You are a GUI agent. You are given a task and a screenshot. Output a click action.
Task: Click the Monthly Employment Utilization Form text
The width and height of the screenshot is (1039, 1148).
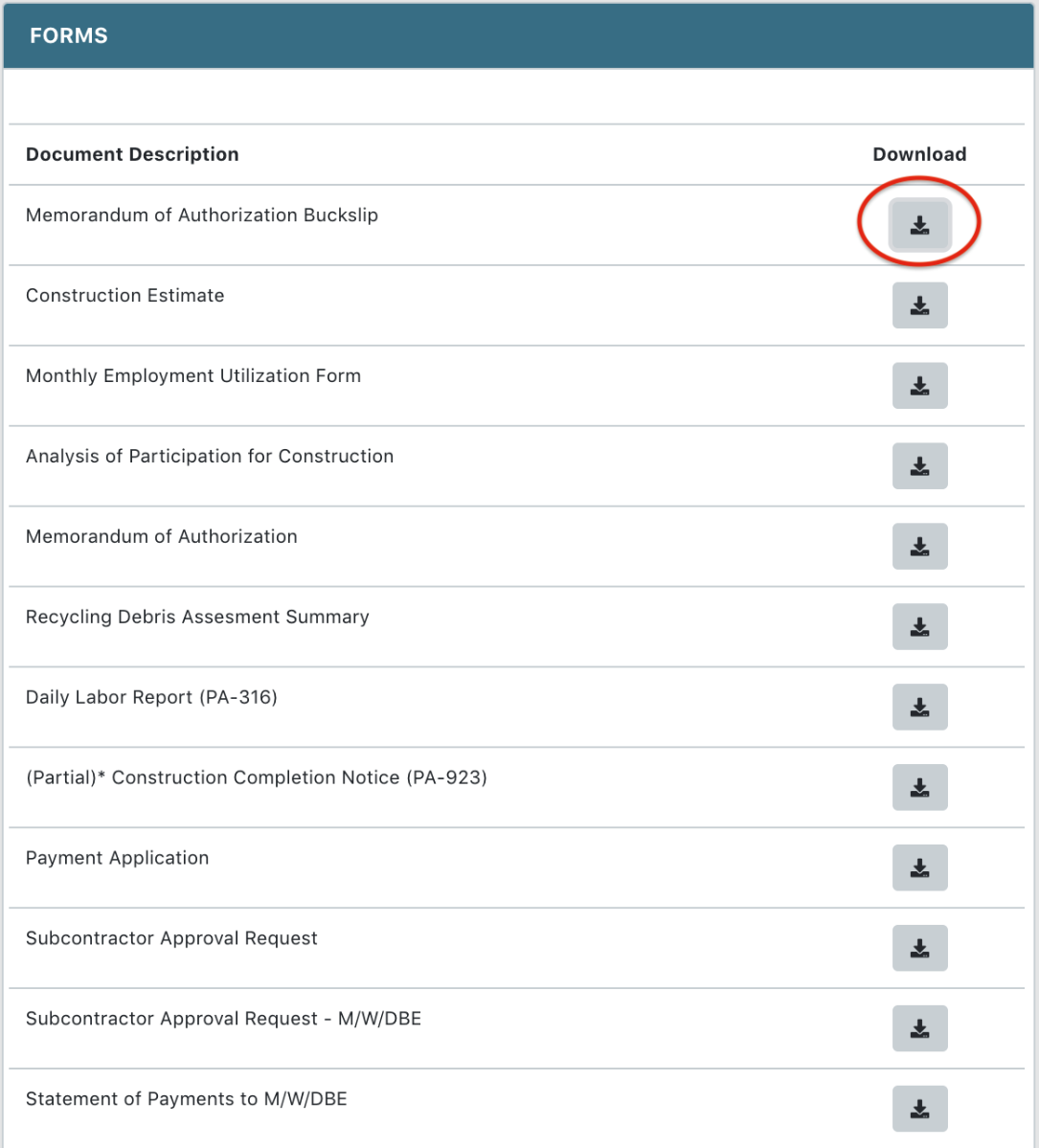point(193,376)
